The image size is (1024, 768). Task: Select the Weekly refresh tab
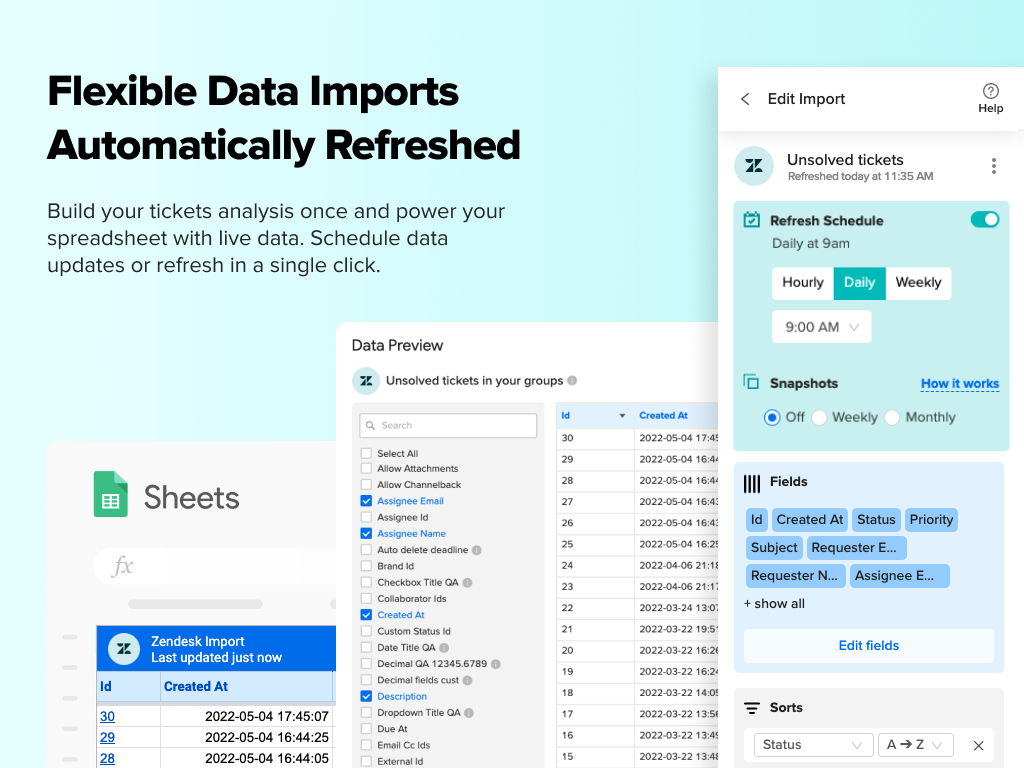(918, 283)
